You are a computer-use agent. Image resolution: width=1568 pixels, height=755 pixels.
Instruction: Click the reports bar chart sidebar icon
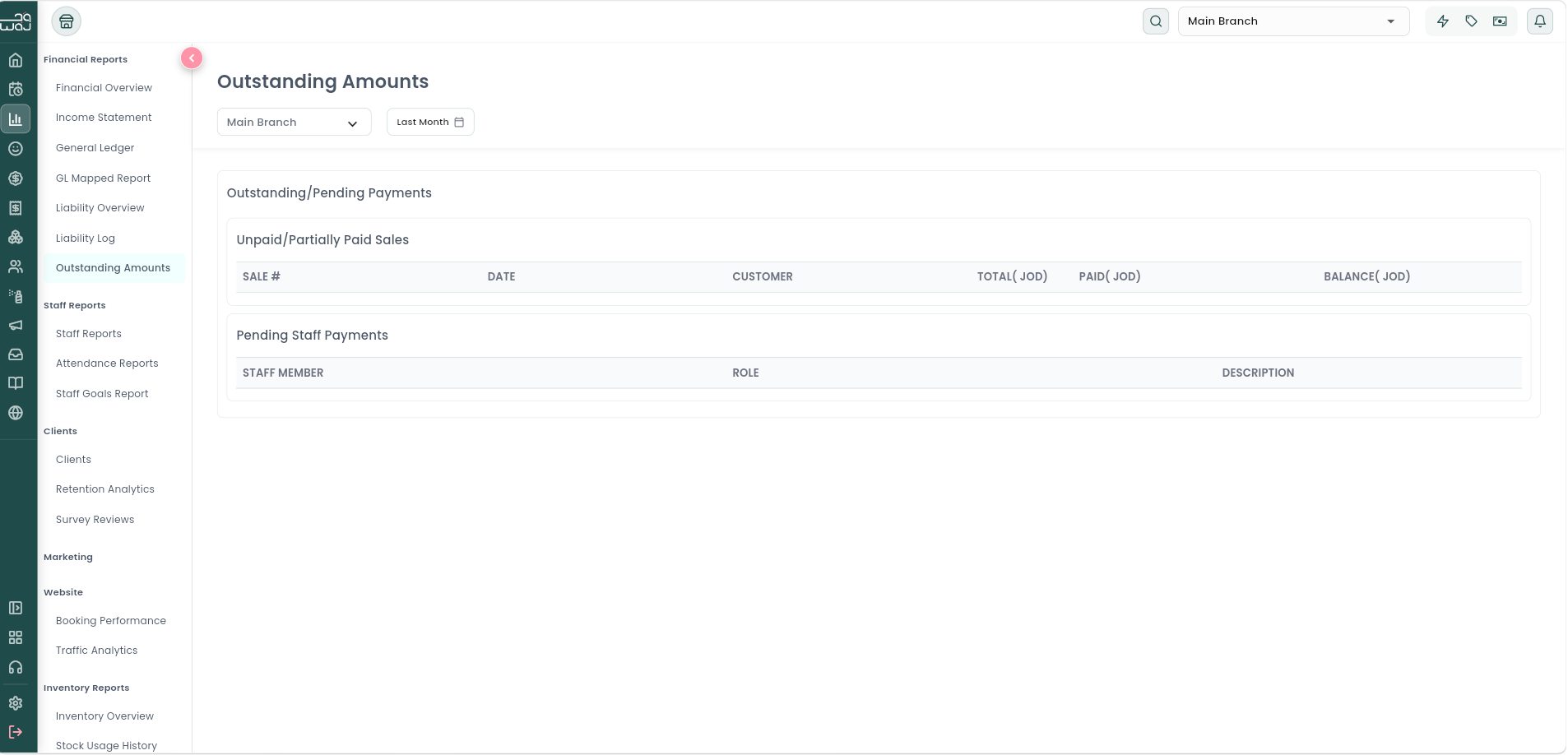(x=16, y=119)
